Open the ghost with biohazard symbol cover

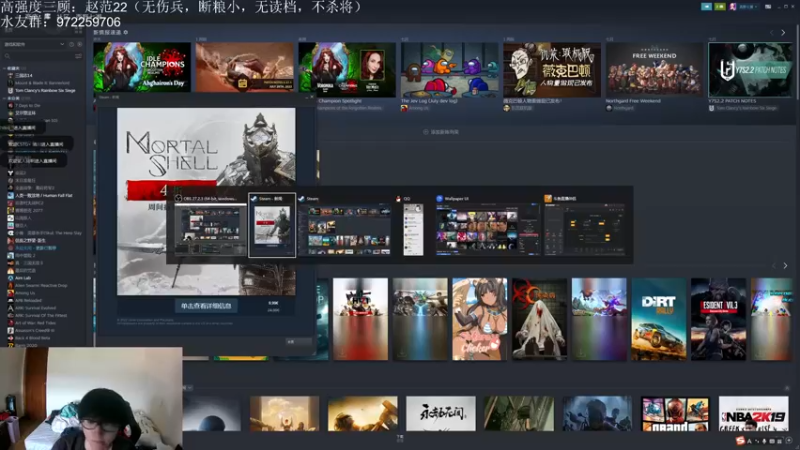tap(539, 319)
